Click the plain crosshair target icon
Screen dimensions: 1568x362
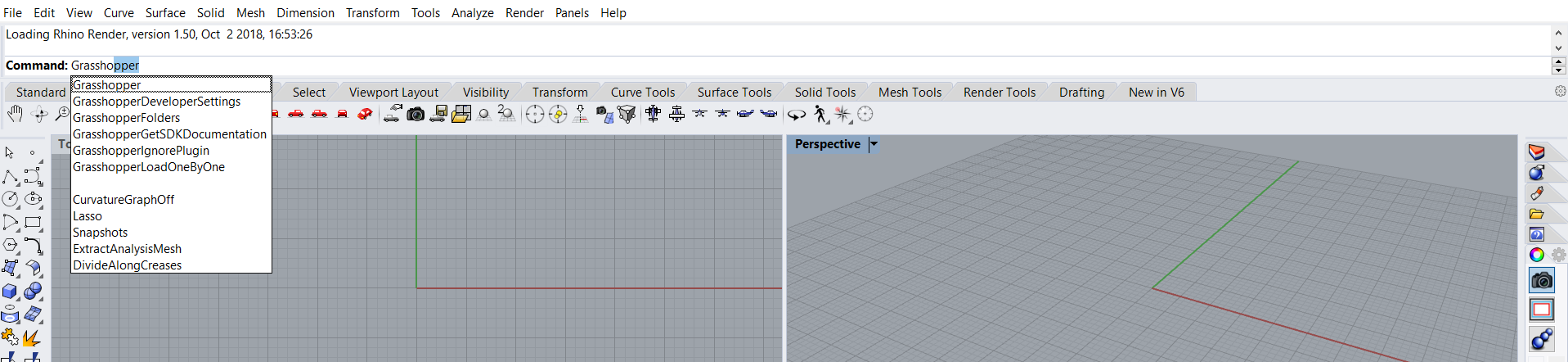point(535,115)
